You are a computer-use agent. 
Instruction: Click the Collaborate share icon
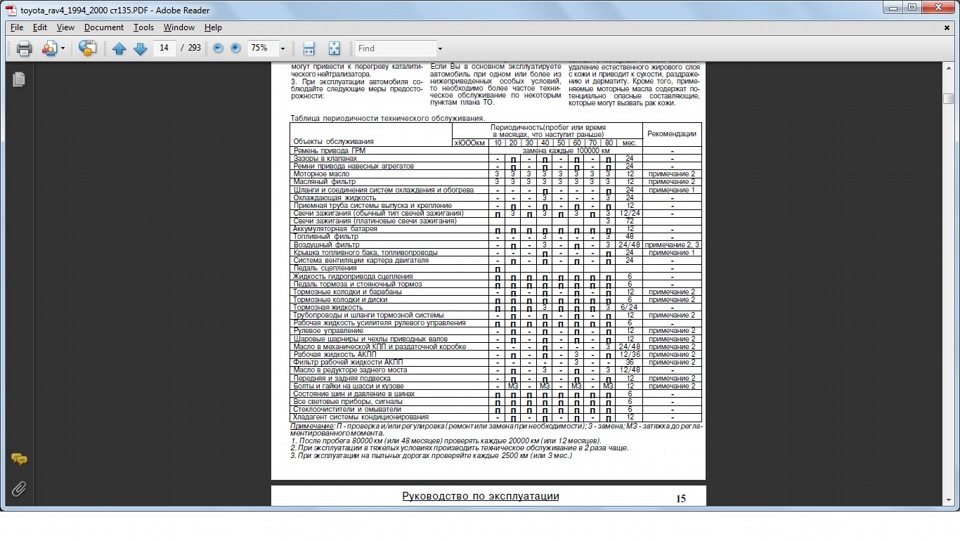click(x=88, y=48)
